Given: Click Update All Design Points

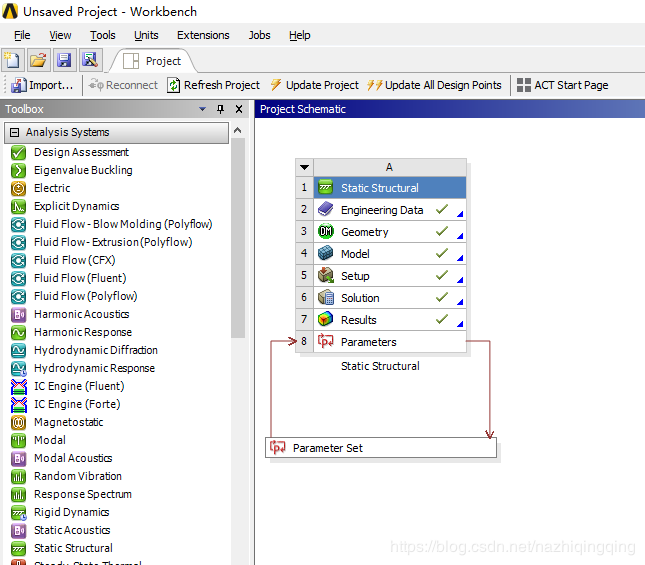Looking at the screenshot, I should point(434,85).
